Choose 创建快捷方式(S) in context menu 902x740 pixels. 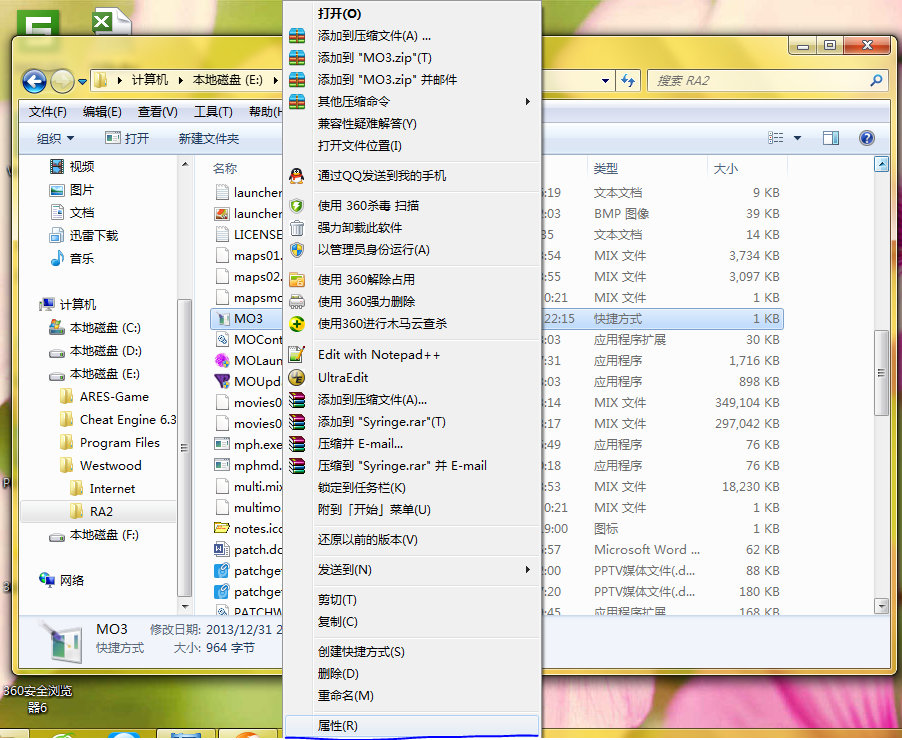[x=361, y=651]
